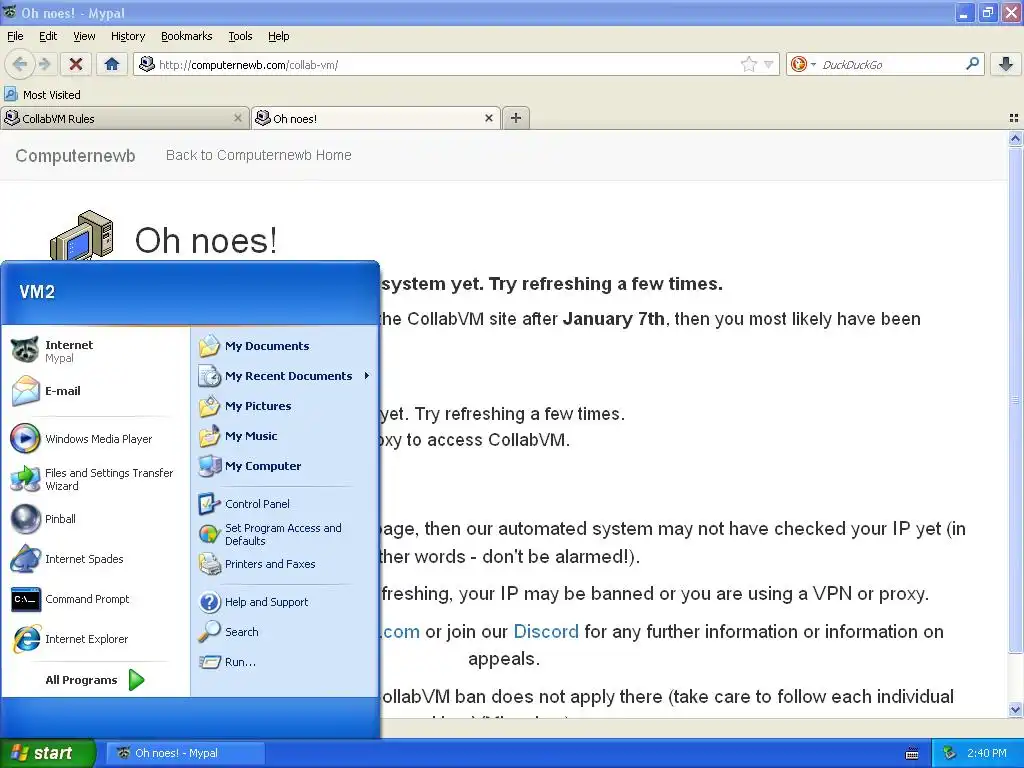Click the browser Back arrow button
The height and width of the screenshot is (768, 1024).
[x=20, y=64]
